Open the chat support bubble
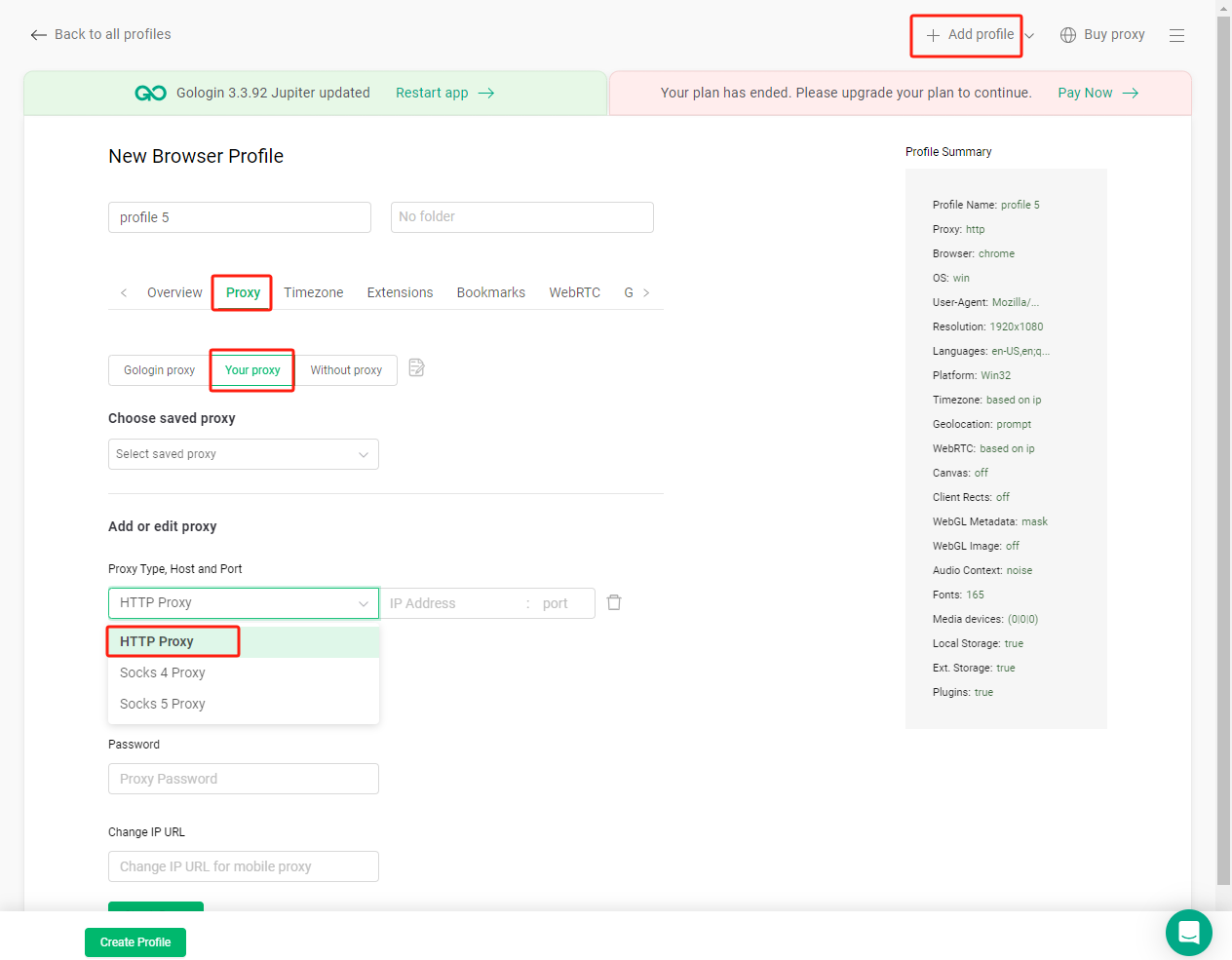 pos(1188,933)
